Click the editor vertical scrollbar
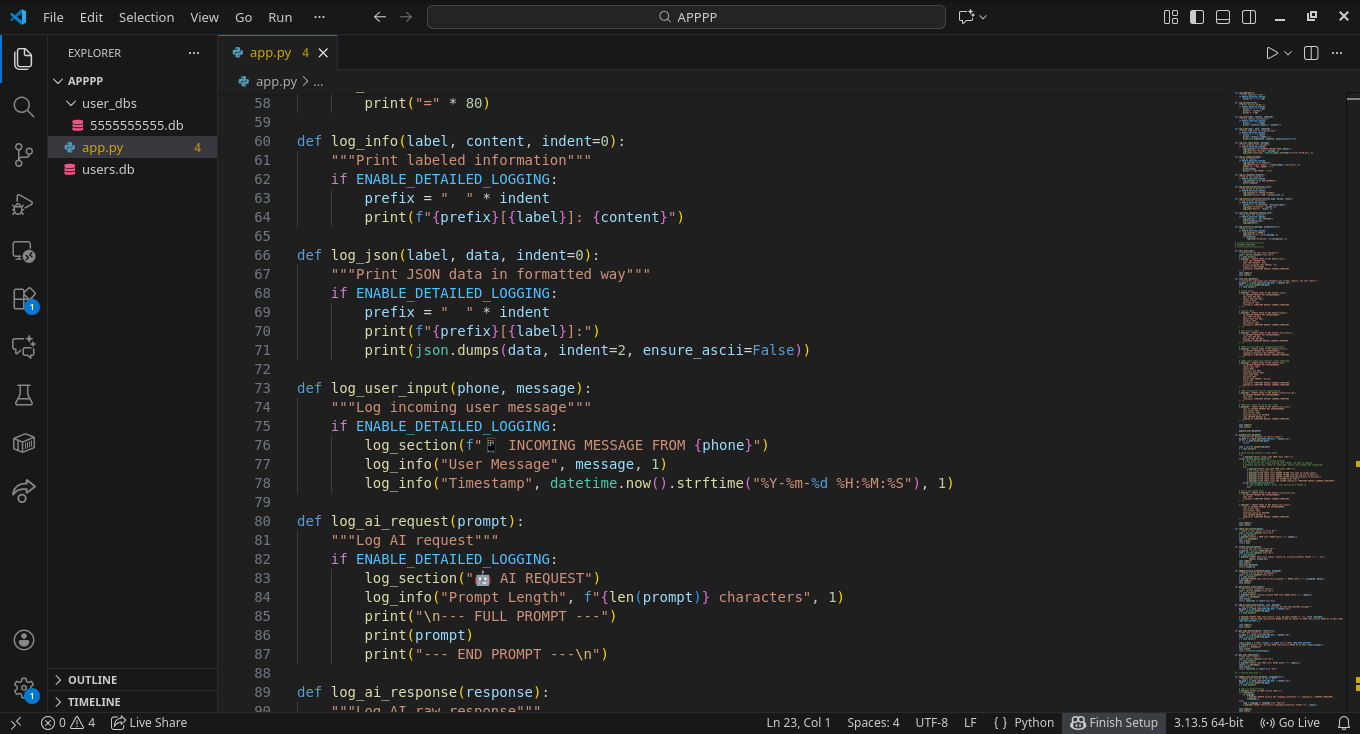 (x=1353, y=400)
